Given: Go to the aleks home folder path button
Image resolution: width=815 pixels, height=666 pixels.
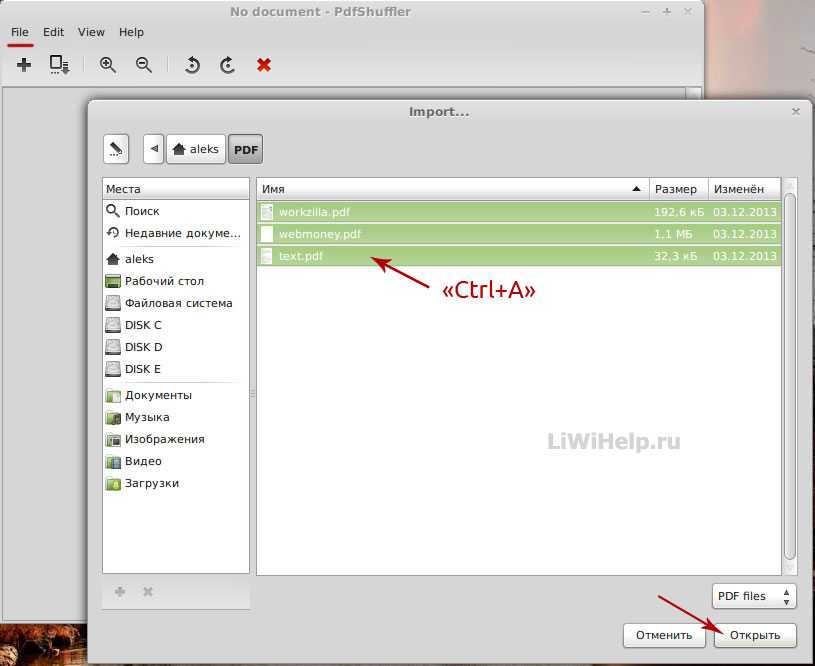Looking at the screenshot, I should click(x=196, y=149).
